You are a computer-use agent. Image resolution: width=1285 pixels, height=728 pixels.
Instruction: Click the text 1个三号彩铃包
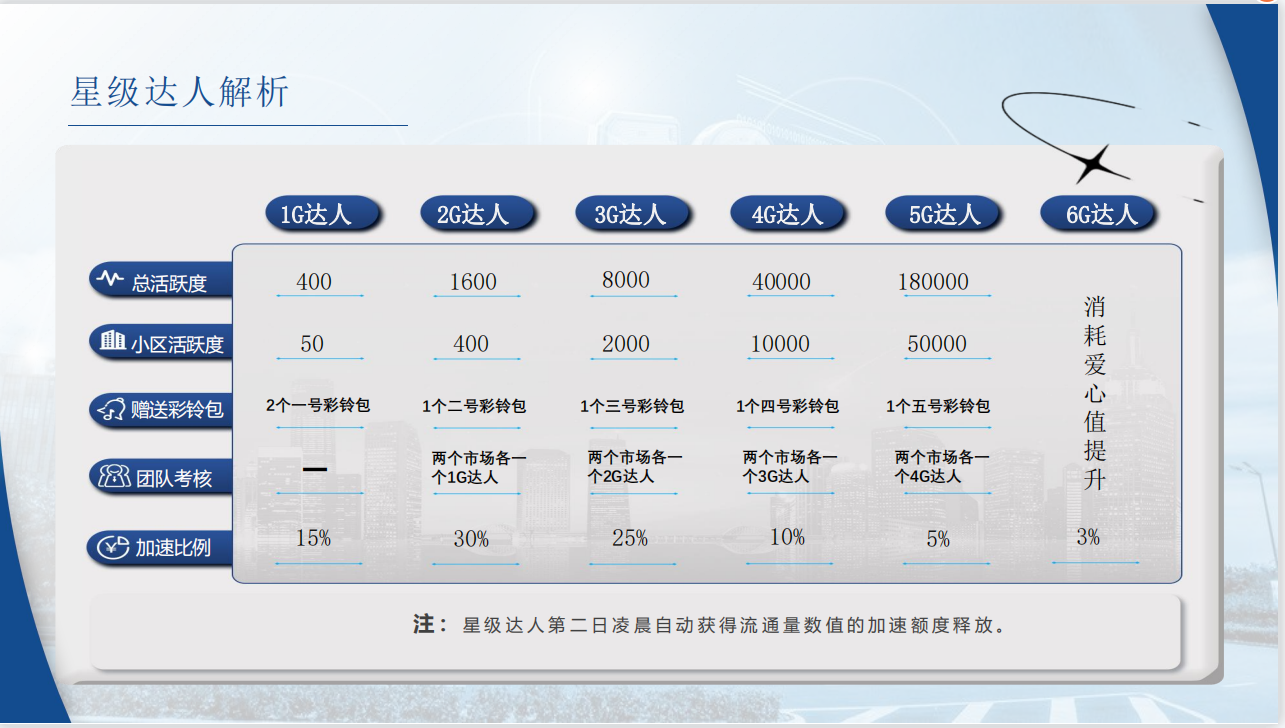pos(632,407)
